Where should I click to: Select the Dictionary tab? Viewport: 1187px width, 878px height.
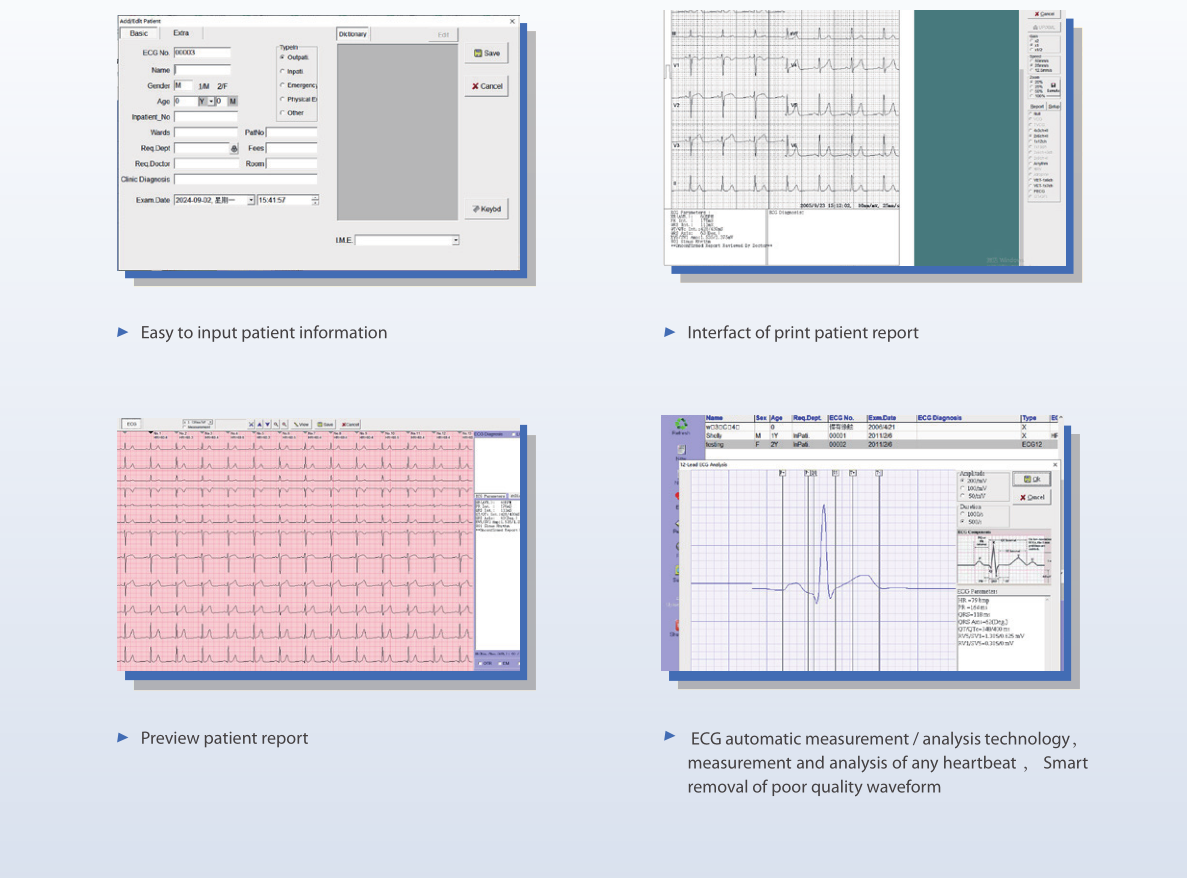point(353,34)
